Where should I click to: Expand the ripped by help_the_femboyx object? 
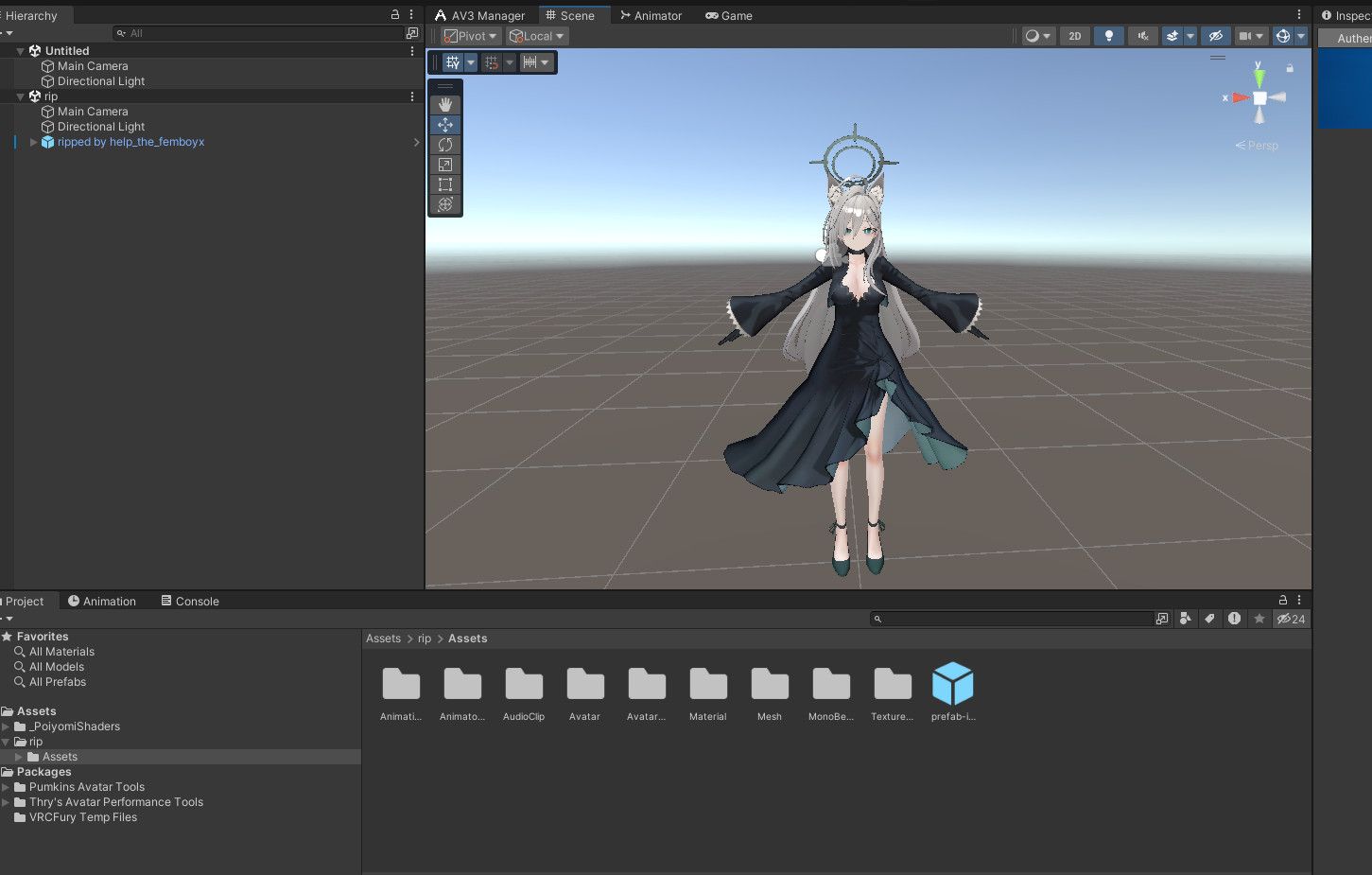pyautogui.click(x=34, y=142)
